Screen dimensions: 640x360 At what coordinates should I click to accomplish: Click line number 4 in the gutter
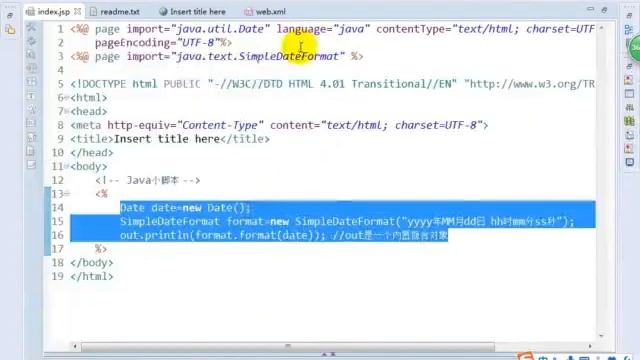[x=60, y=70]
